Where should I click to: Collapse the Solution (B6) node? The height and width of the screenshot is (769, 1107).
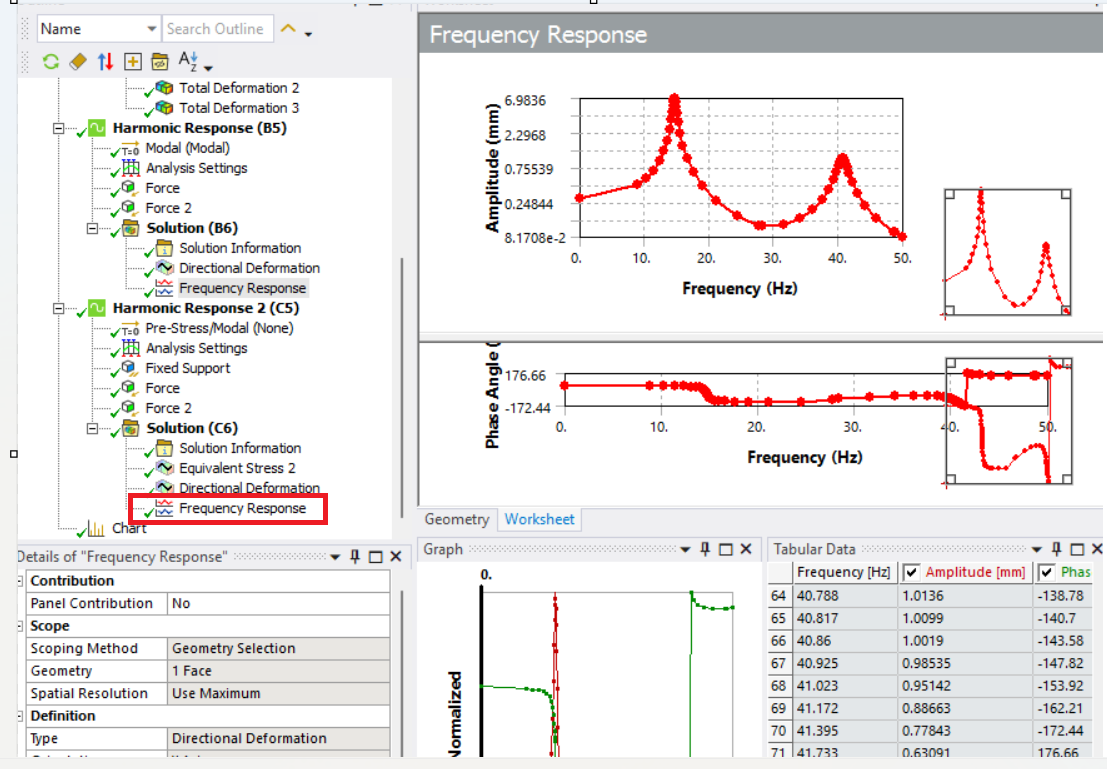tap(92, 228)
